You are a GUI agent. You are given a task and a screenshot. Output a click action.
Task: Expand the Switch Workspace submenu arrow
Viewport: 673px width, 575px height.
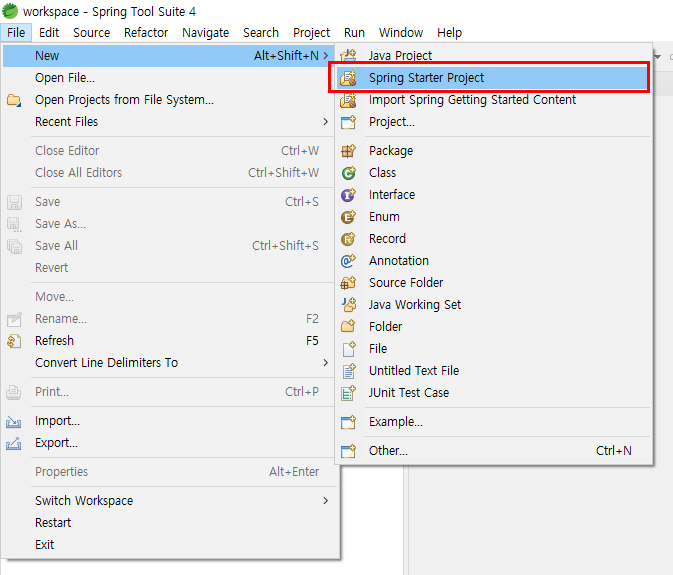pyautogui.click(x=326, y=501)
